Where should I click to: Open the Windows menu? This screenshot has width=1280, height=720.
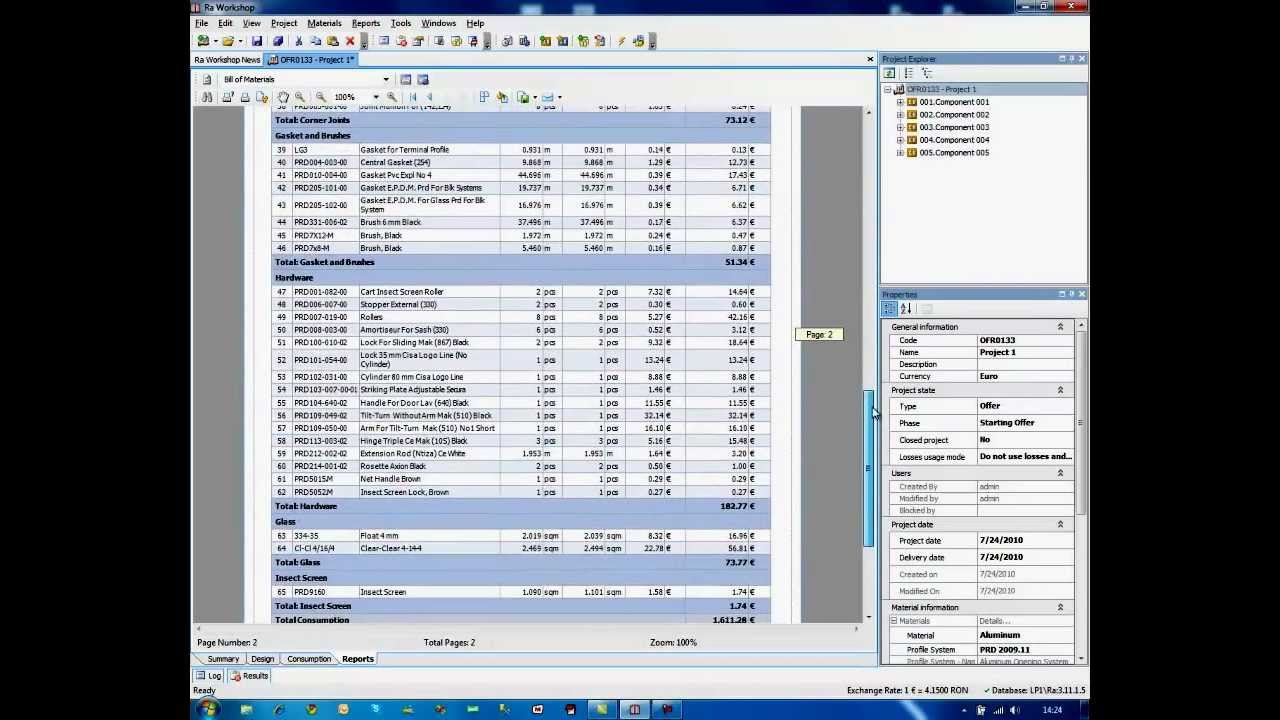click(438, 23)
